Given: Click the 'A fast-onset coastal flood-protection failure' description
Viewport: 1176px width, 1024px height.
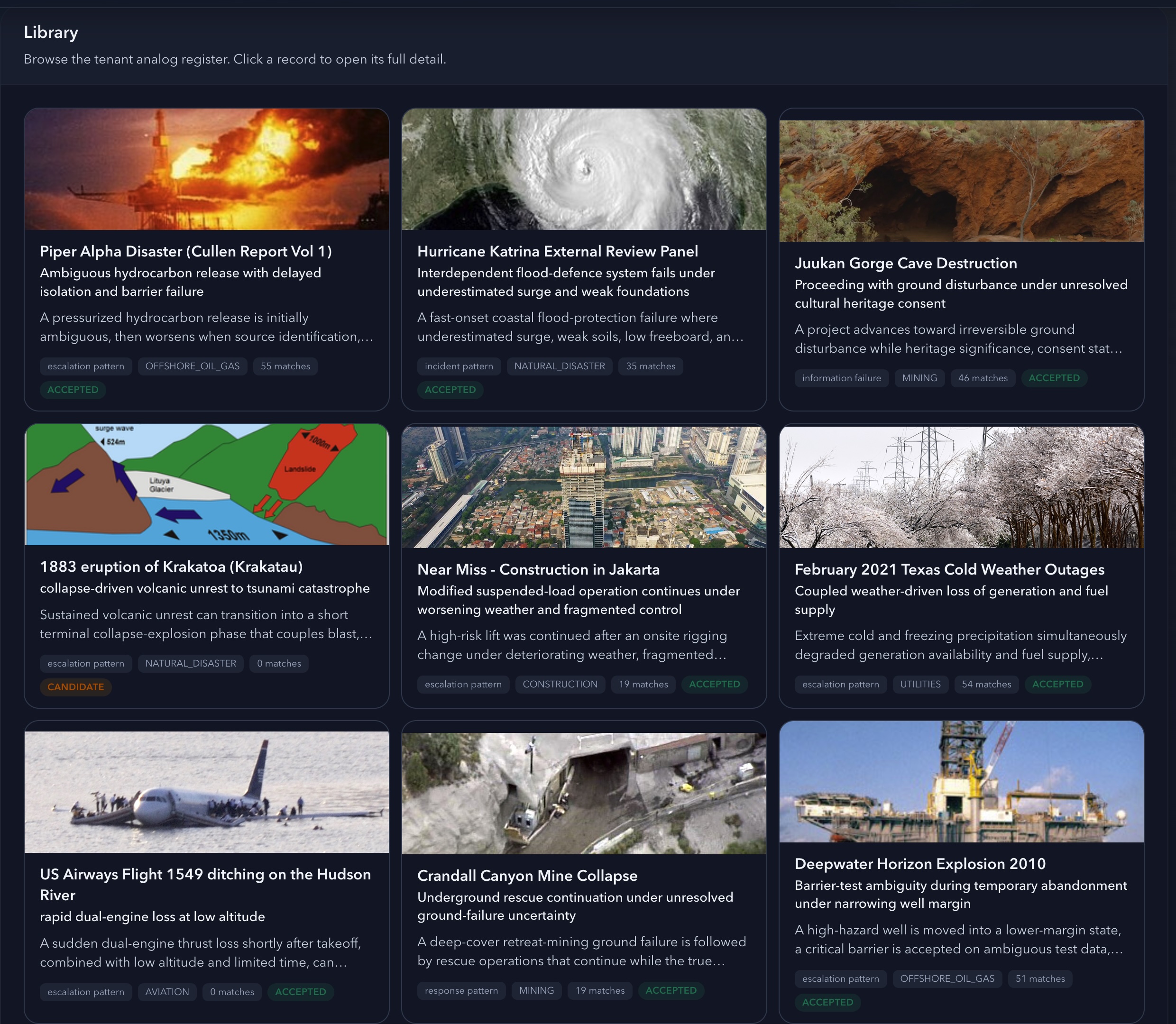Looking at the screenshot, I should tap(580, 328).
